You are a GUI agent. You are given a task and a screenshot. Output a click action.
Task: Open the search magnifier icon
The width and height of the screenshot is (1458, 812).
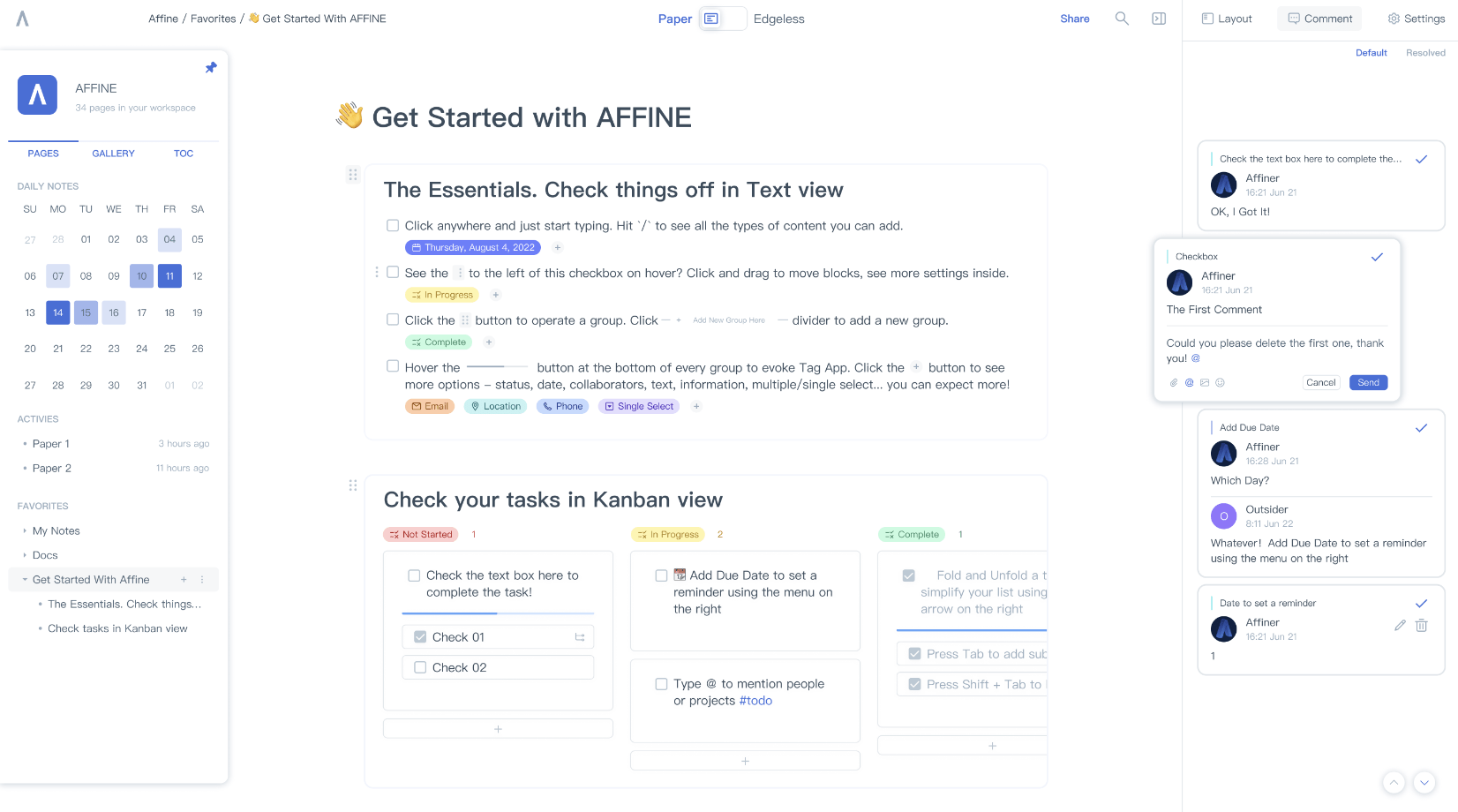pyautogui.click(x=1122, y=19)
